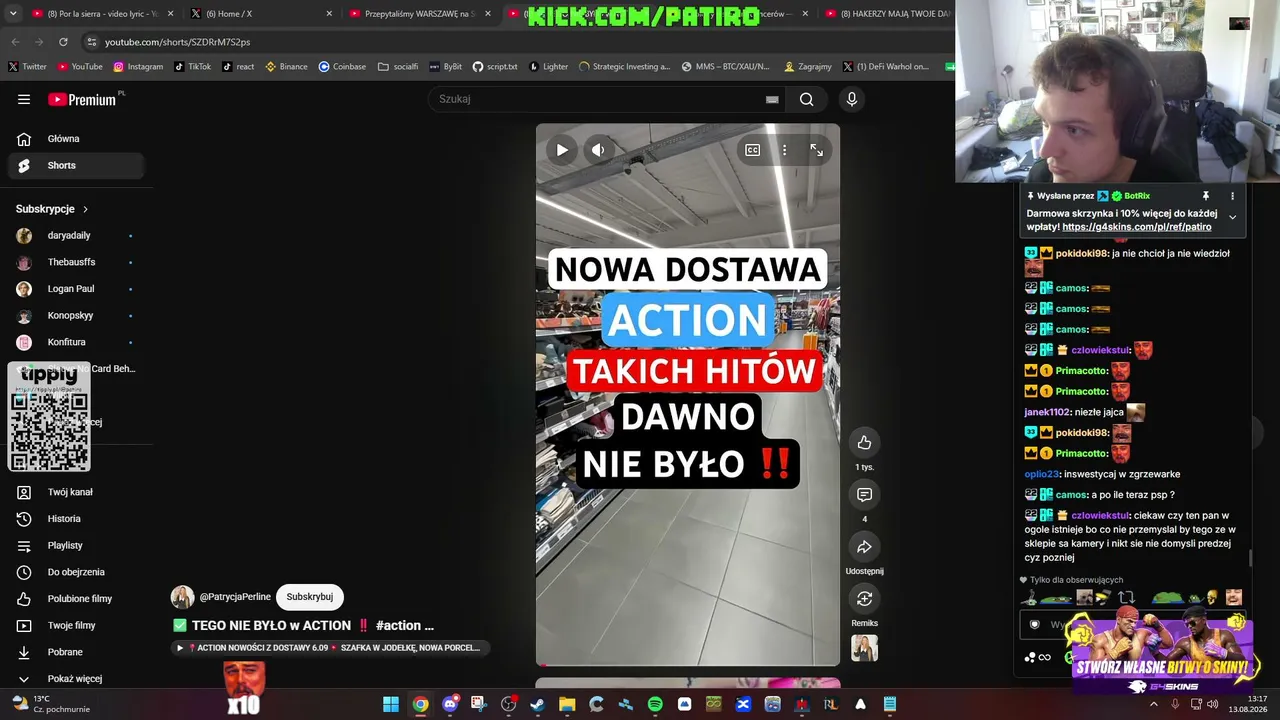Select Shorts in the sidebar

(x=76, y=166)
